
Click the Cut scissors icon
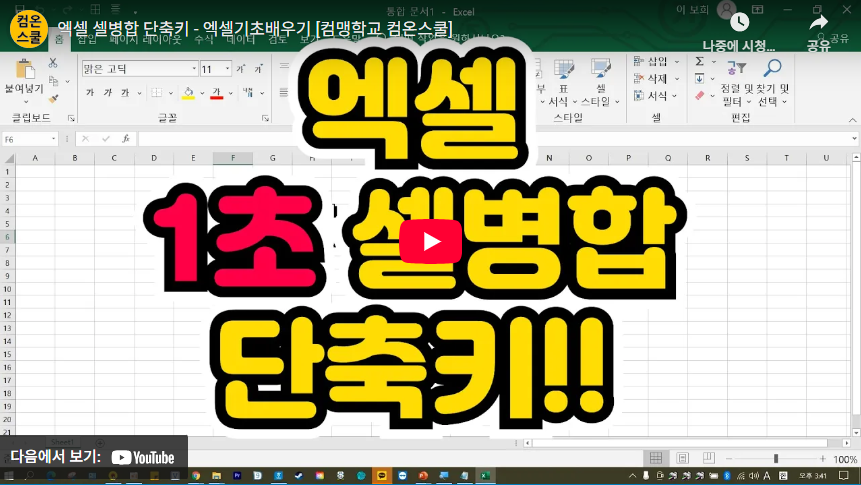pos(53,63)
